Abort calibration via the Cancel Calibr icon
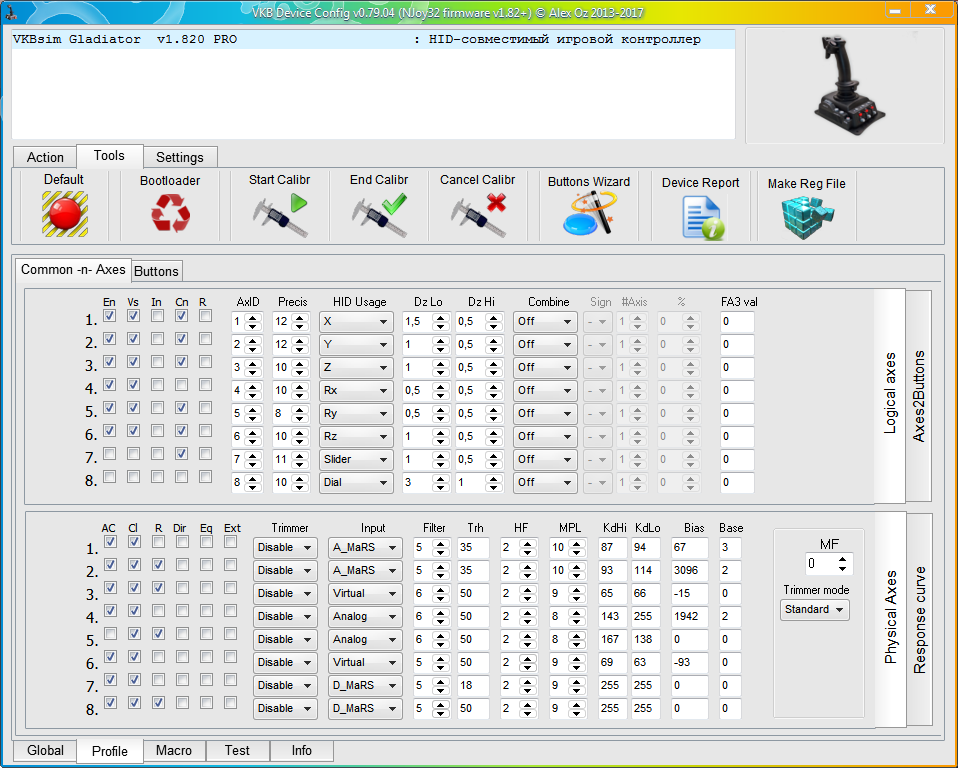This screenshot has width=958, height=768. (478, 214)
